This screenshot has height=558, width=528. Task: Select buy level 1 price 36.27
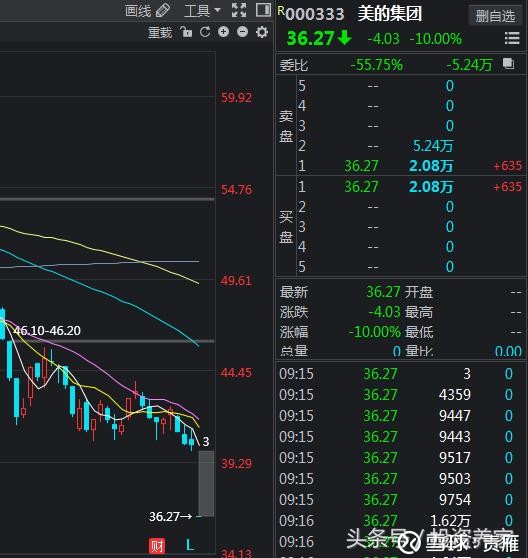(361, 186)
